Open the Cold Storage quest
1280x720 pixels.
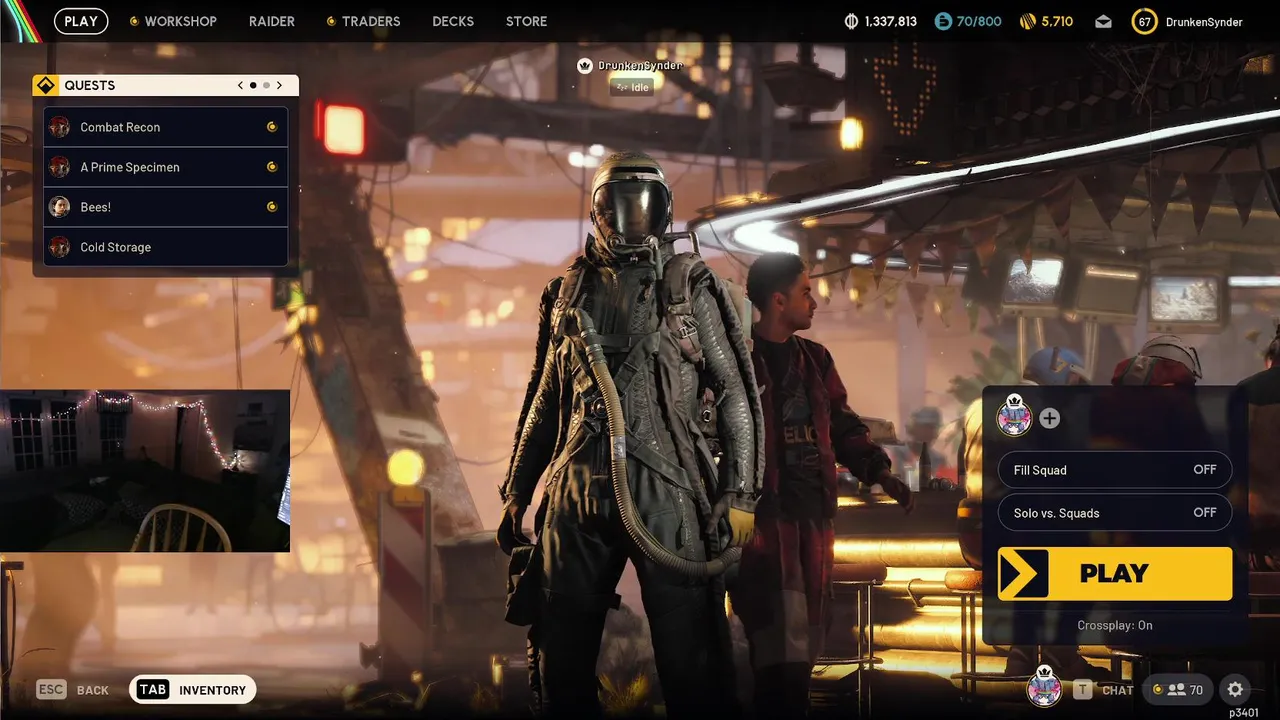[166, 247]
